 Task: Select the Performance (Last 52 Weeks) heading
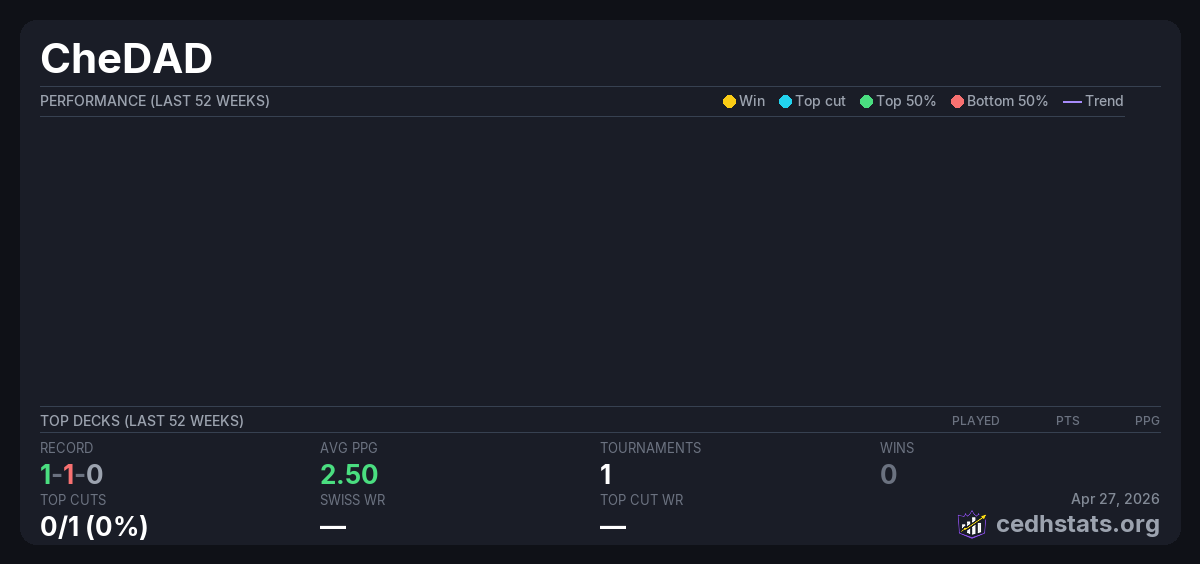(155, 101)
